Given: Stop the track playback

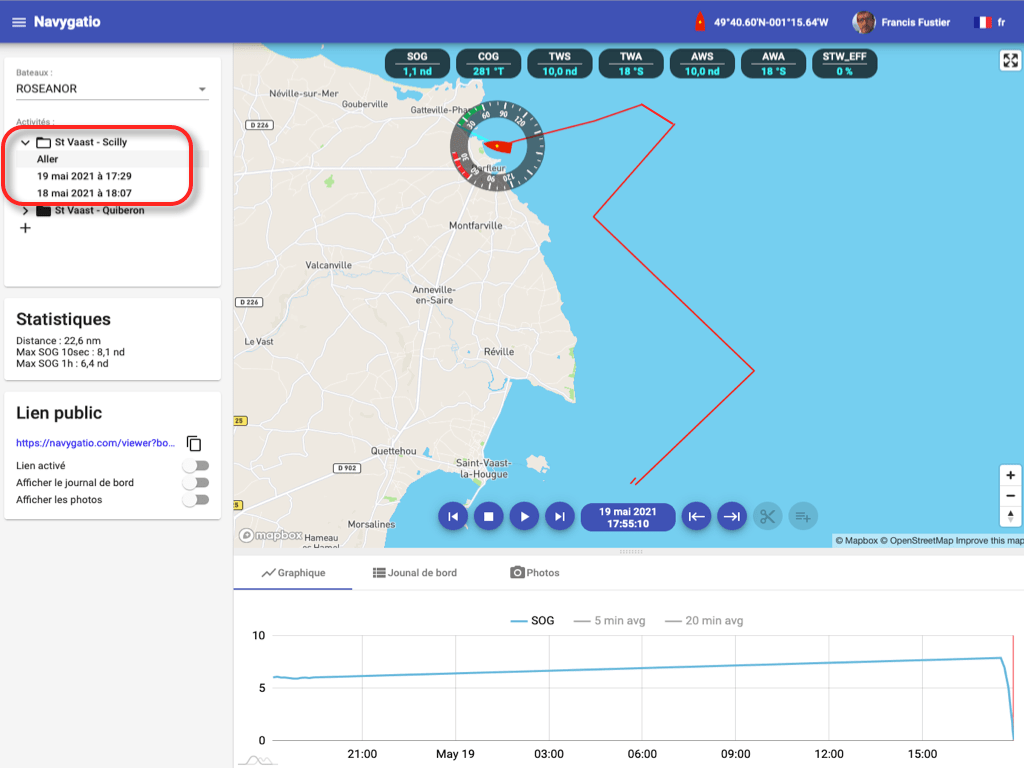Looking at the screenshot, I should [x=488, y=516].
